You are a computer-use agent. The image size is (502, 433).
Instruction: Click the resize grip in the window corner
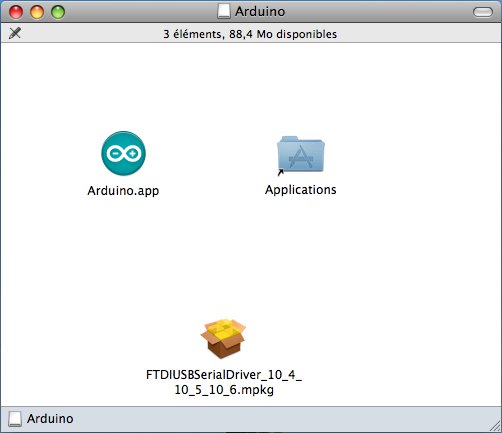(x=495, y=426)
